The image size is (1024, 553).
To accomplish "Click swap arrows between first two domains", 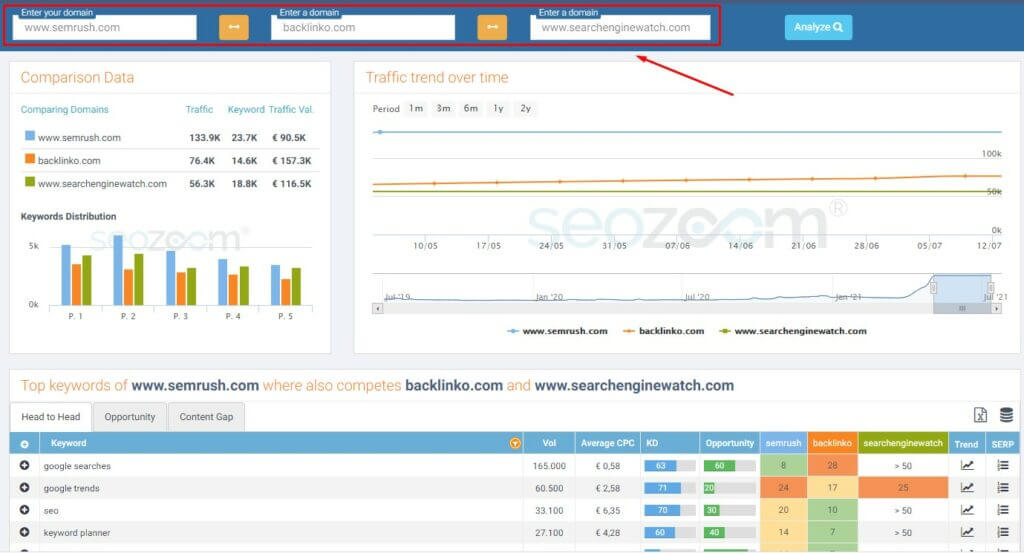I will tap(234, 28).
